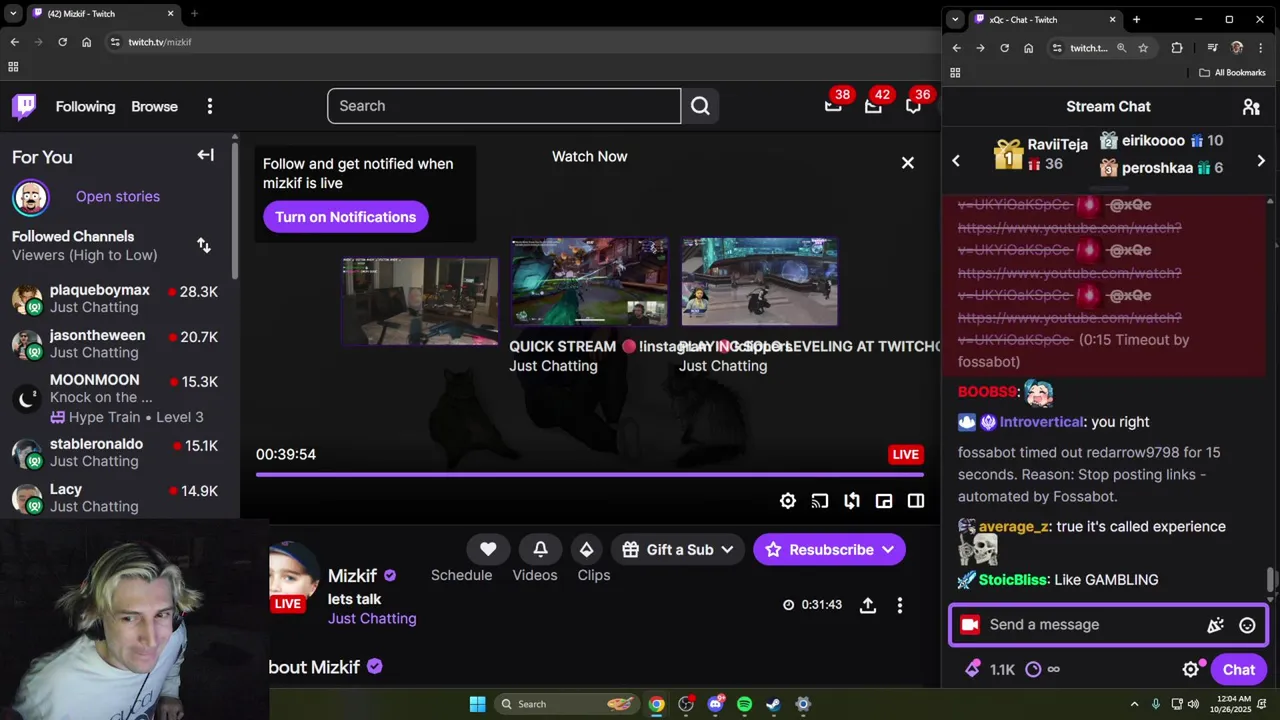Share the Mizkif stream

point(868,605)
